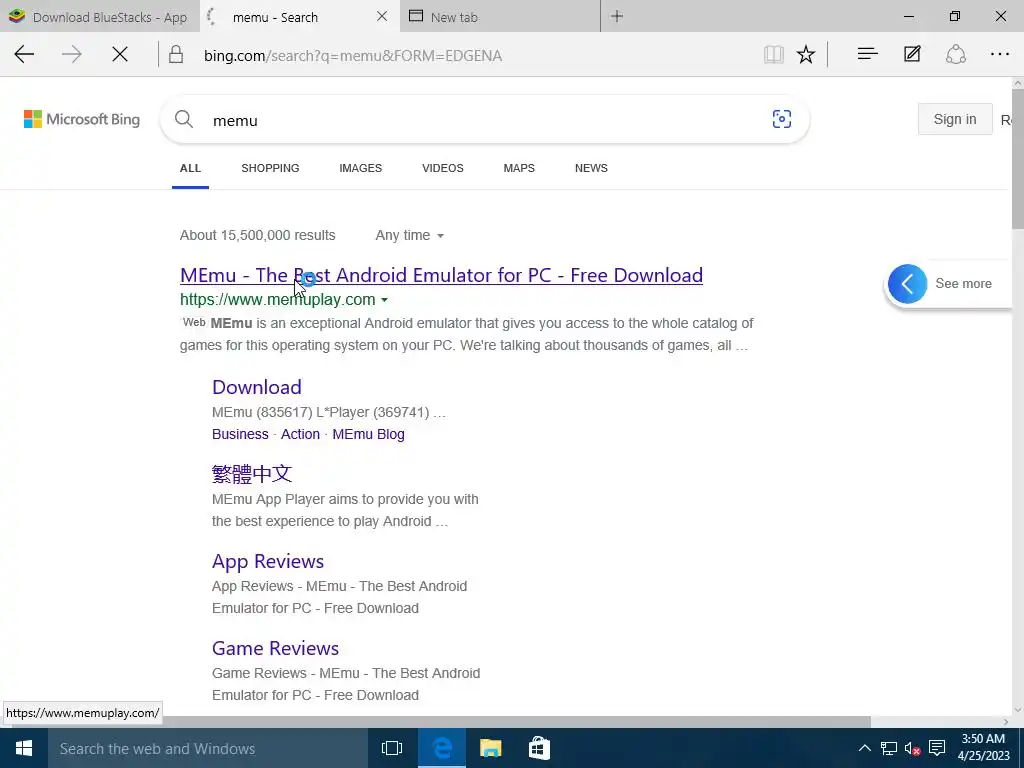1024x768 pixels.
Task: Select the ALL search category
Action: coord(190,168)
